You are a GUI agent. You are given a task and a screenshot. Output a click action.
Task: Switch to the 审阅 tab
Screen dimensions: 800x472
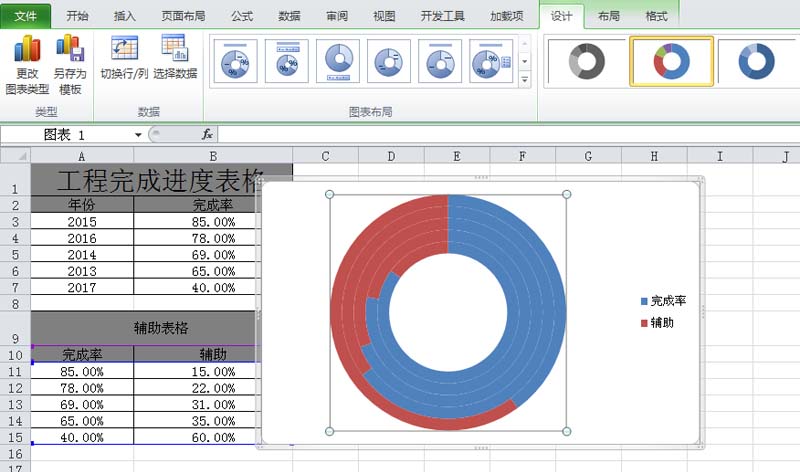point(337,16)
